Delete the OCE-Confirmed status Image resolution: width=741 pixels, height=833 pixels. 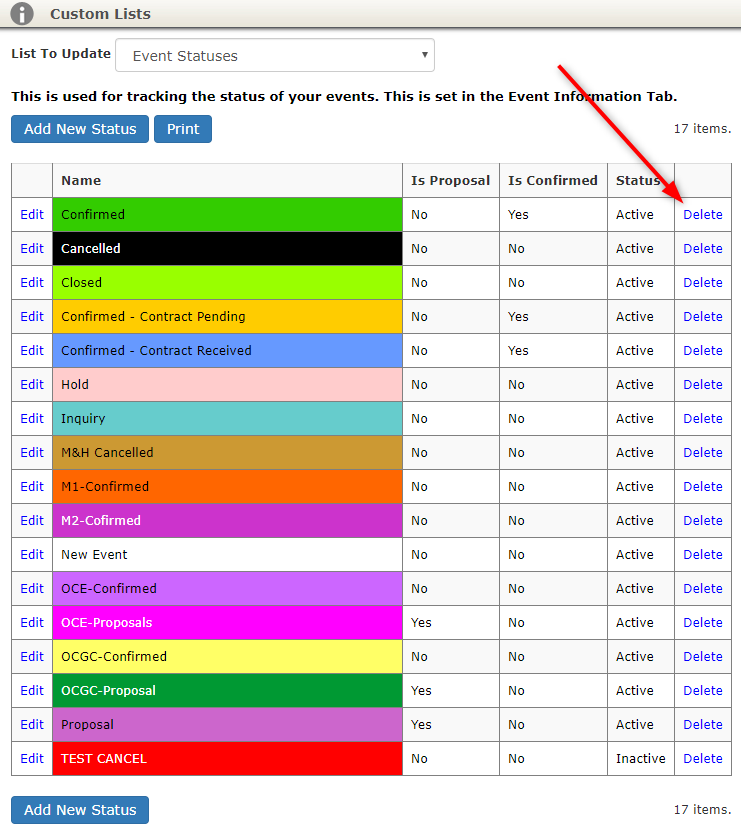tap(703, 589)
